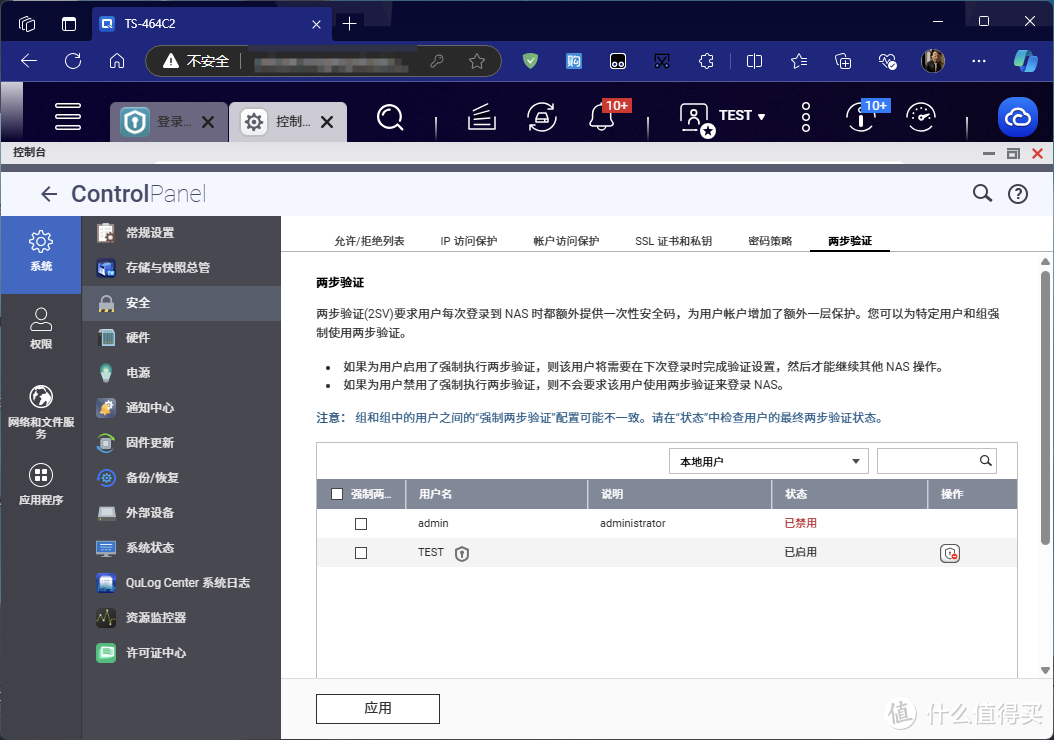Check the 强制两步验证 box for admin
This screenshot has height=740, width=1054.
(361, 522)
